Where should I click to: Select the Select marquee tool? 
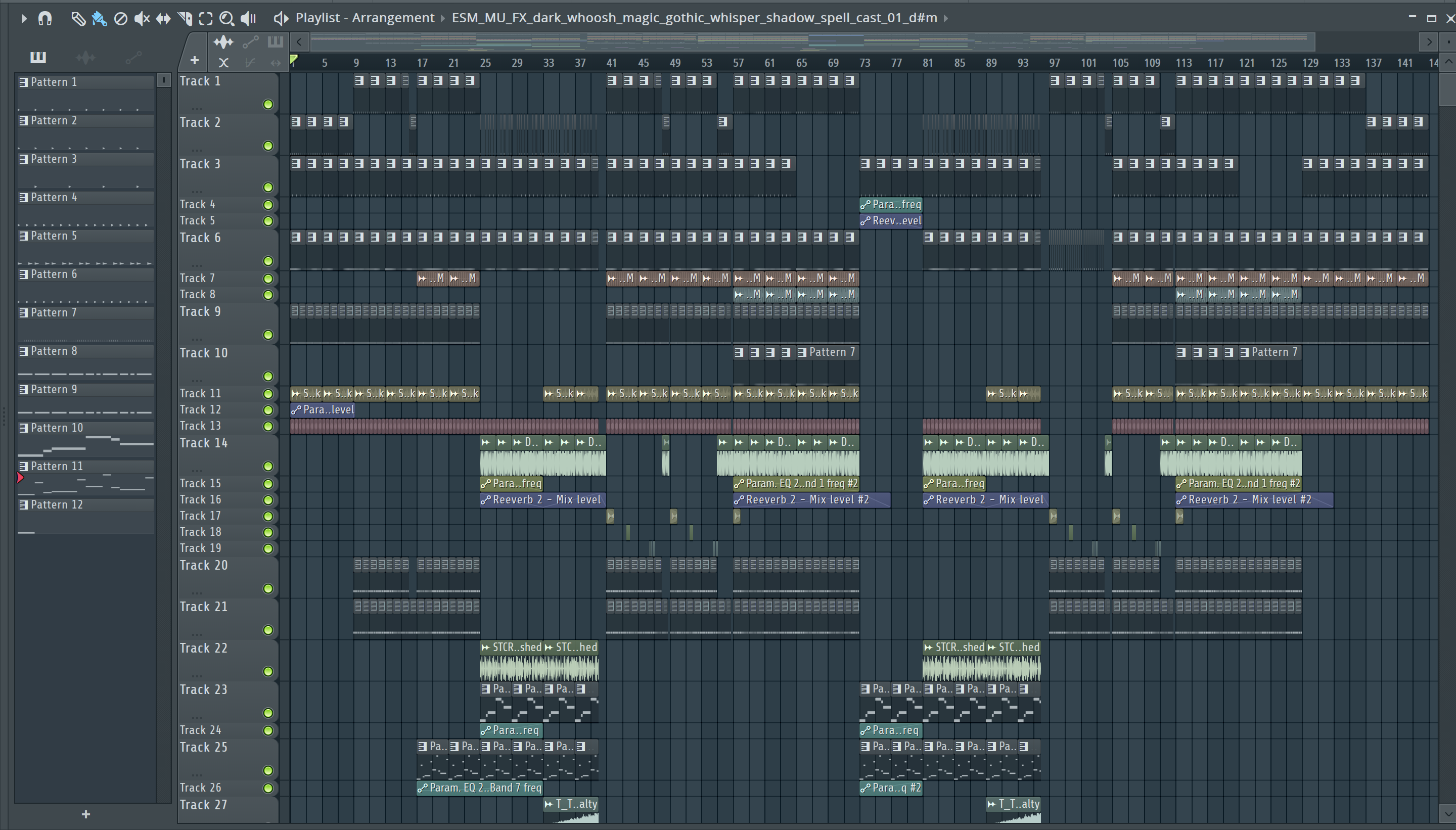tap(206, 19)
